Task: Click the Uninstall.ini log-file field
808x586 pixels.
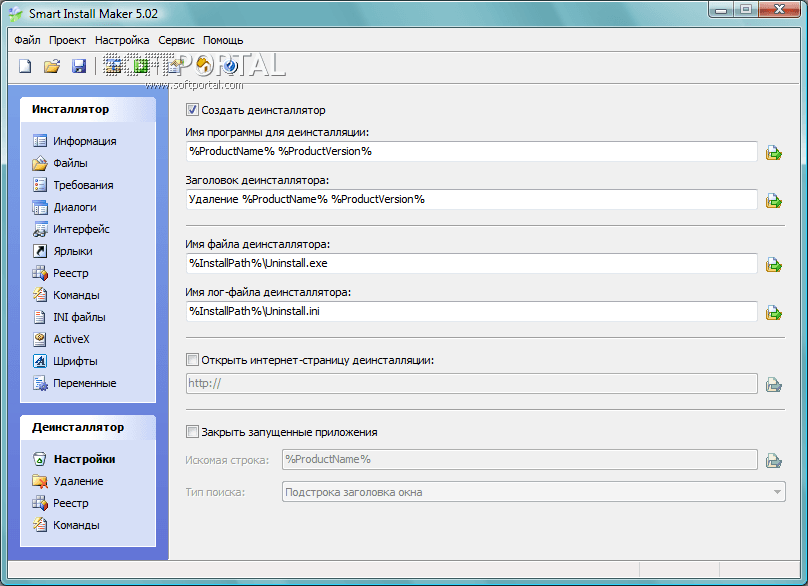Action: [x=472, y=311]
